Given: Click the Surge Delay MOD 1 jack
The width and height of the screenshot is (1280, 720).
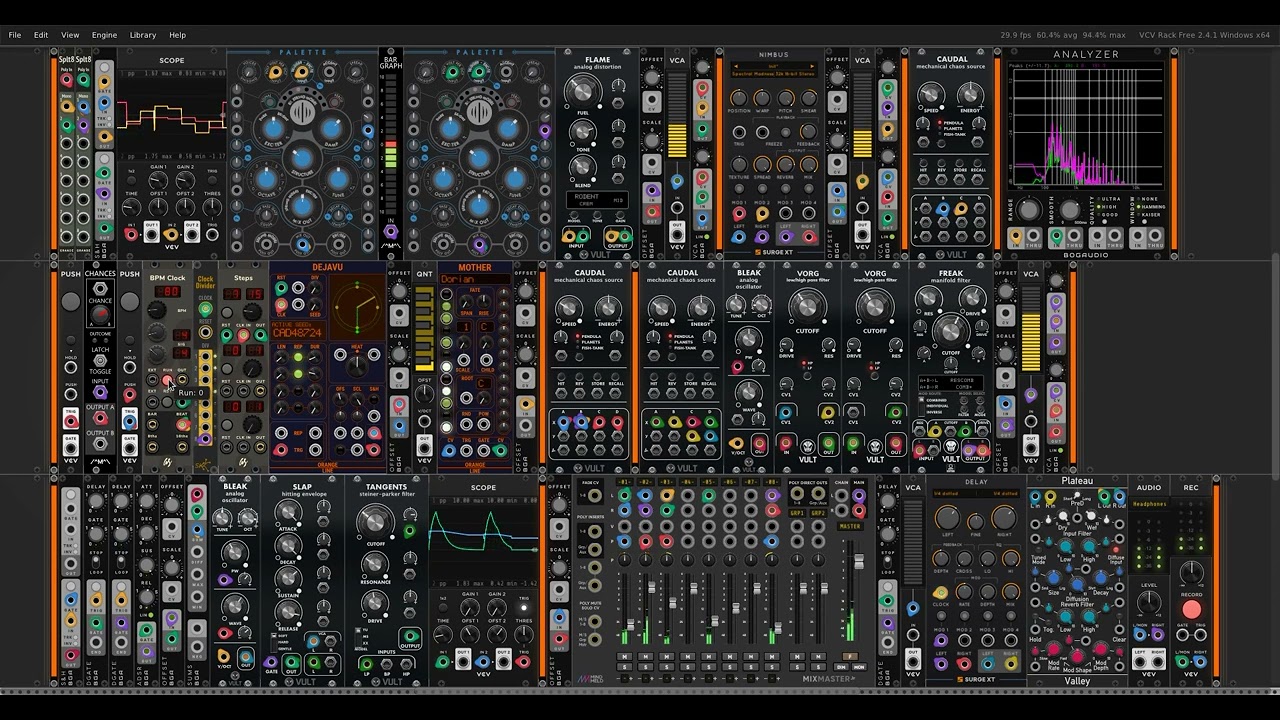Looking at the screenshot, I should tap(941, 642).
